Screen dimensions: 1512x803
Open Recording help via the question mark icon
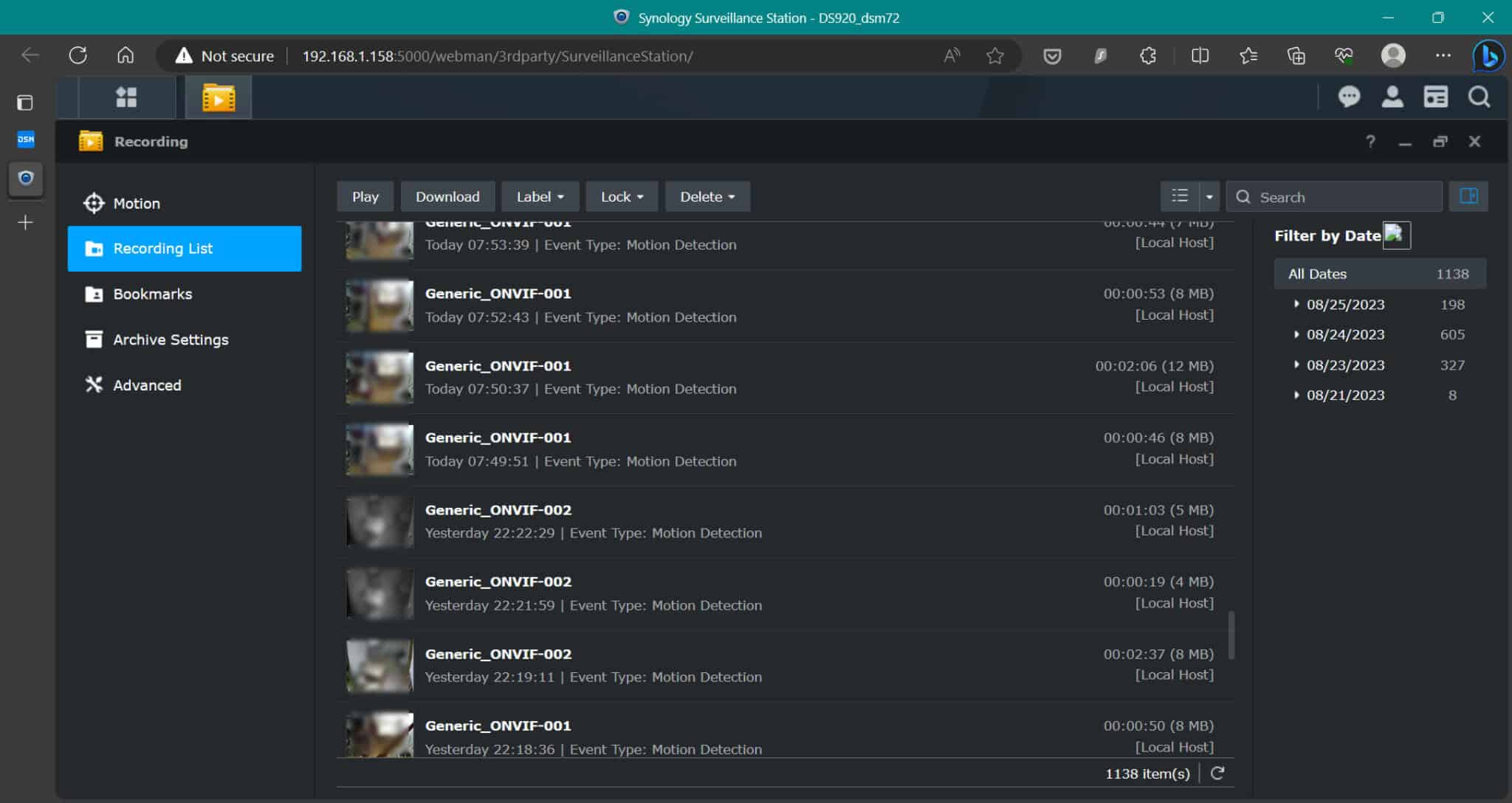click(x=1370, y=141)
